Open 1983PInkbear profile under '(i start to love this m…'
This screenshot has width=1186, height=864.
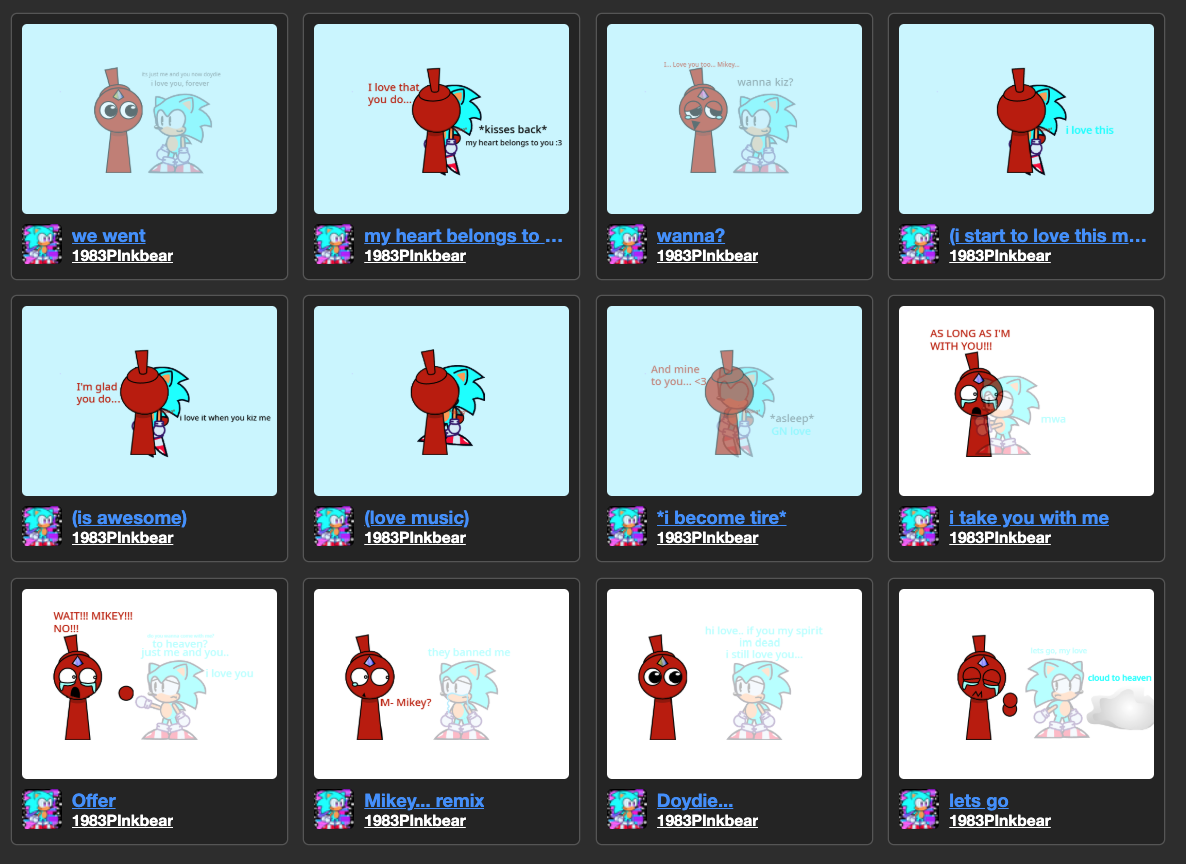click(1000, 256)
